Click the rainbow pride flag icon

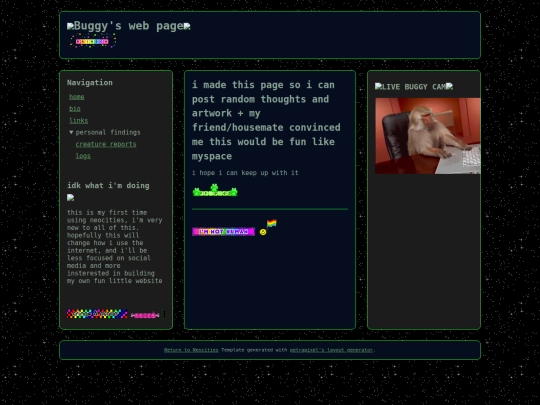[x=271, y=224]
